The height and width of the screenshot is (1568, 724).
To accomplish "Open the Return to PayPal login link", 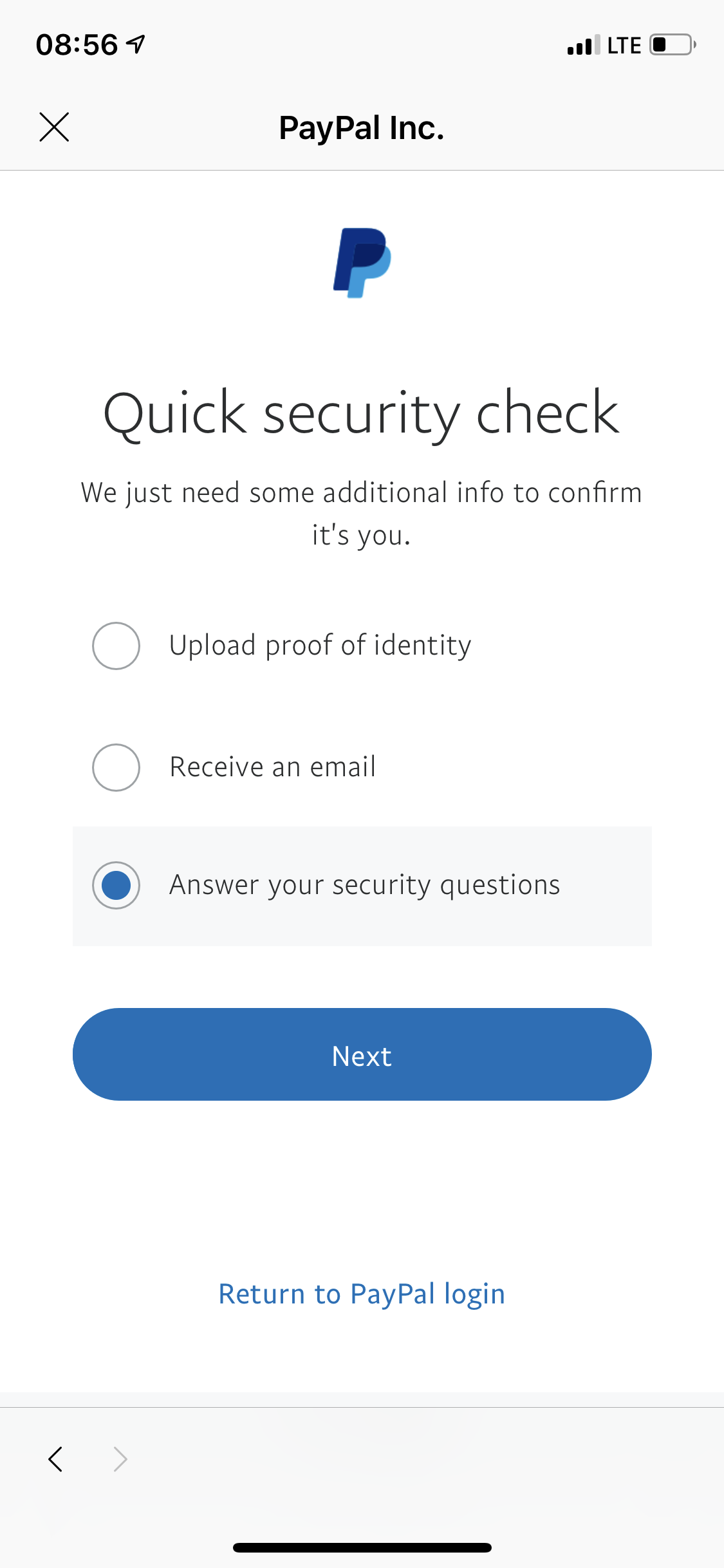I will tap(362, 1294).
